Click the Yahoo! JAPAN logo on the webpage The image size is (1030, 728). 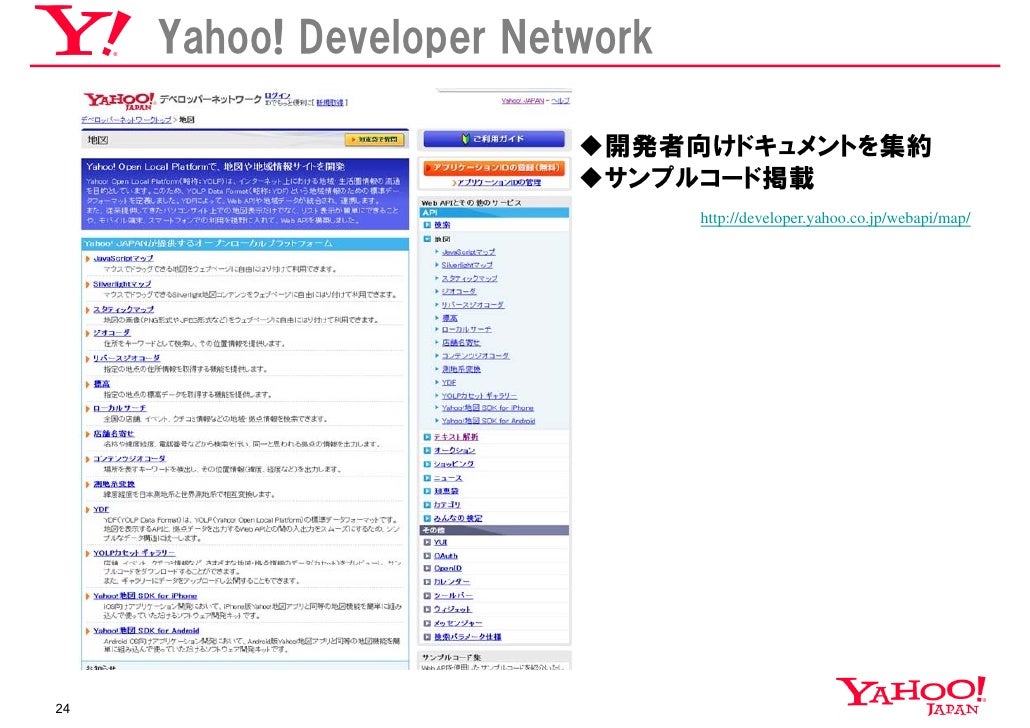pyautogui.click(x=119, y=101)
